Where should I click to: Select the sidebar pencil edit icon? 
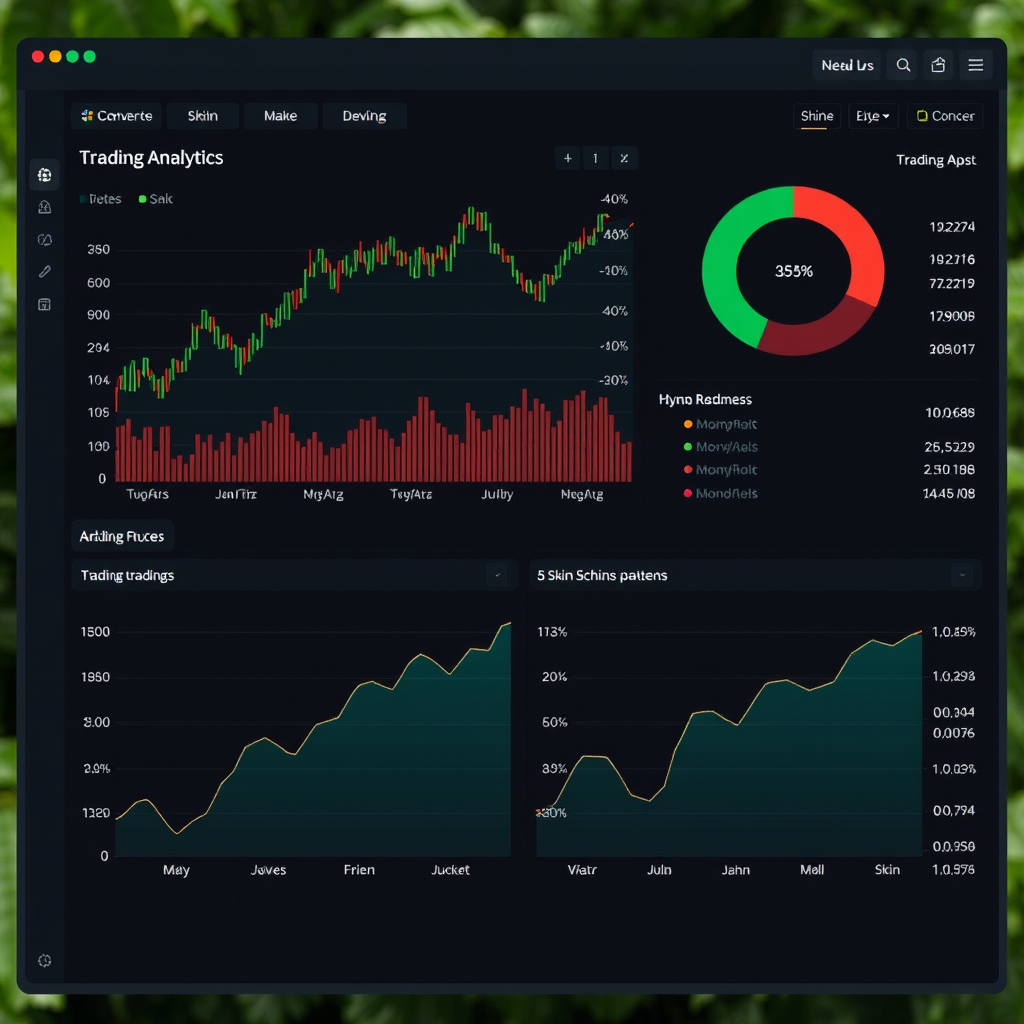tap(44, 271)
